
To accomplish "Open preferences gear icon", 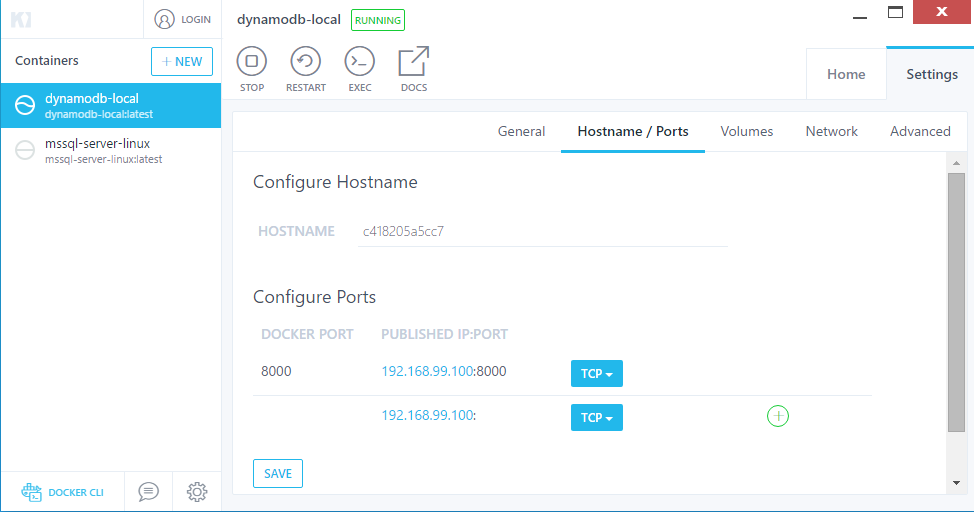I will click(x=197, y=491).
